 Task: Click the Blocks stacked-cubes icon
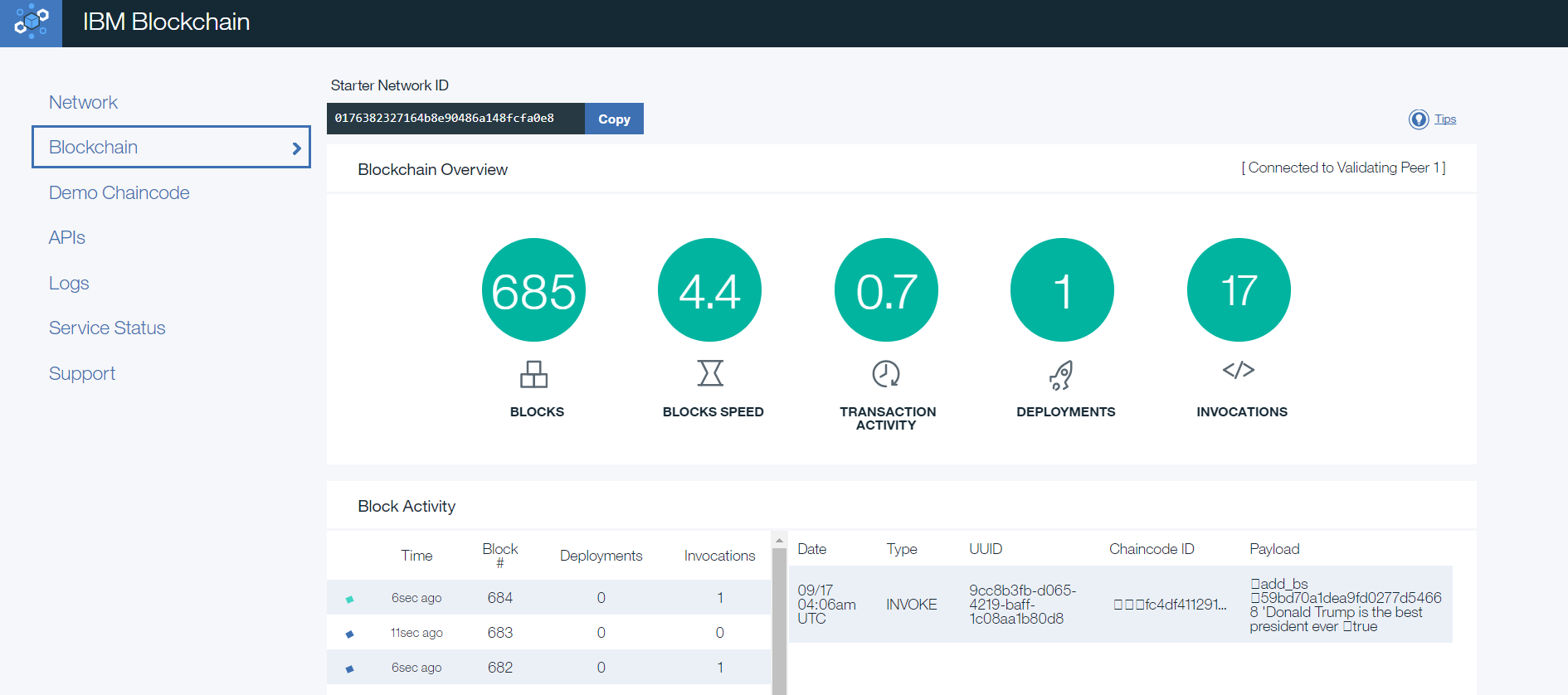pyautogui.click(x=533, y=374)
